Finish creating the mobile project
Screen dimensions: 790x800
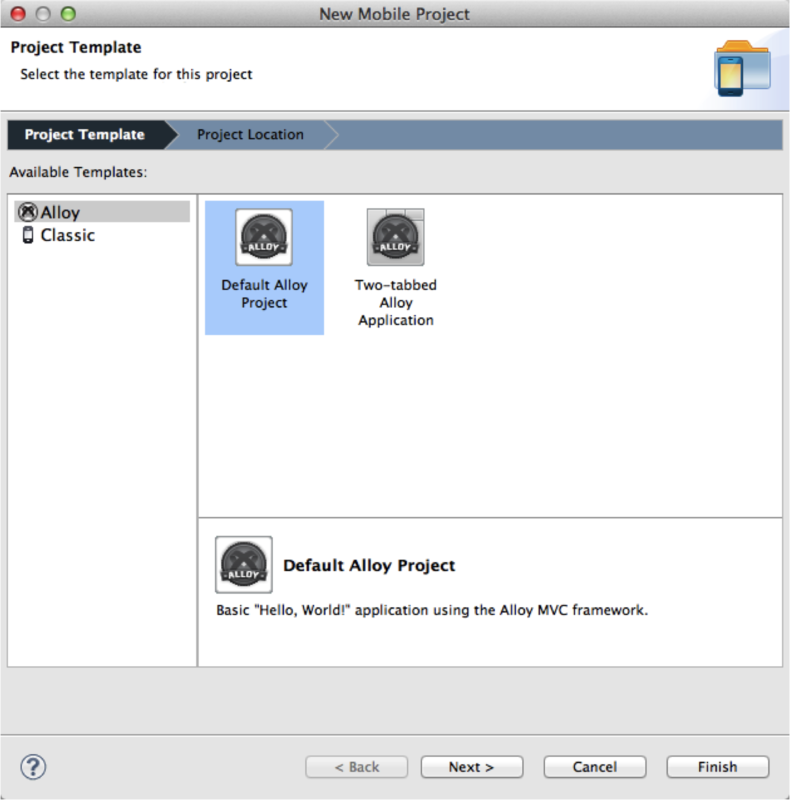click(x=718, y=767)
